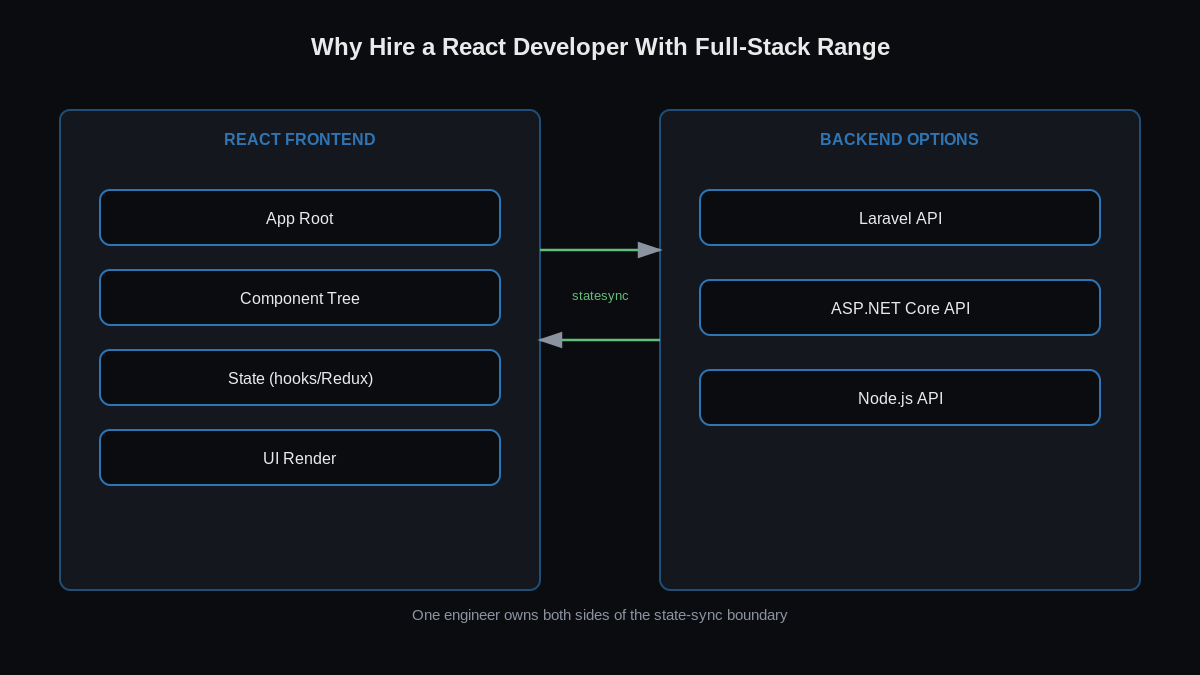Select the ASP.NET Core API box
The height and width of the screenshot is (675, 1200).
pos(900,308)
